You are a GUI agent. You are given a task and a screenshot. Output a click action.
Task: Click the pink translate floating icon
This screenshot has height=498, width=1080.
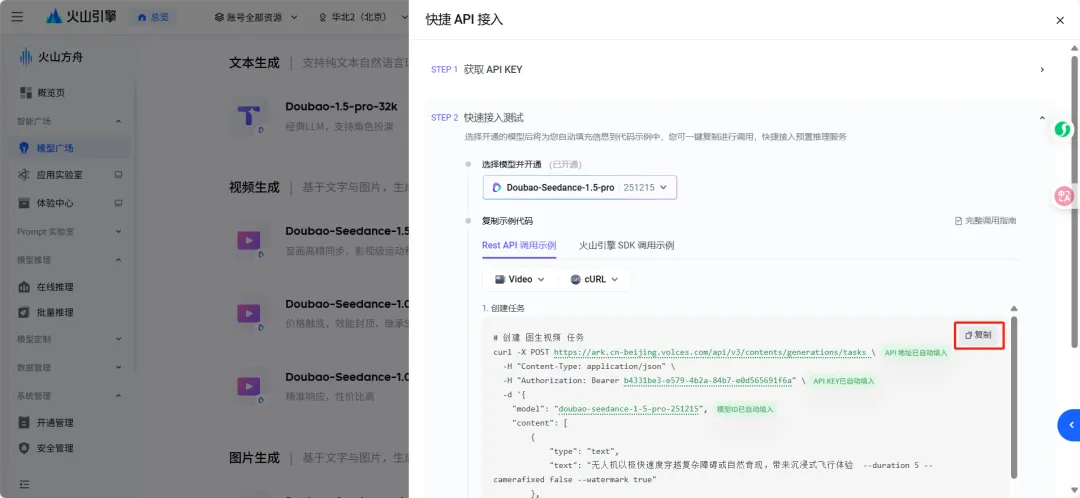1064,196
